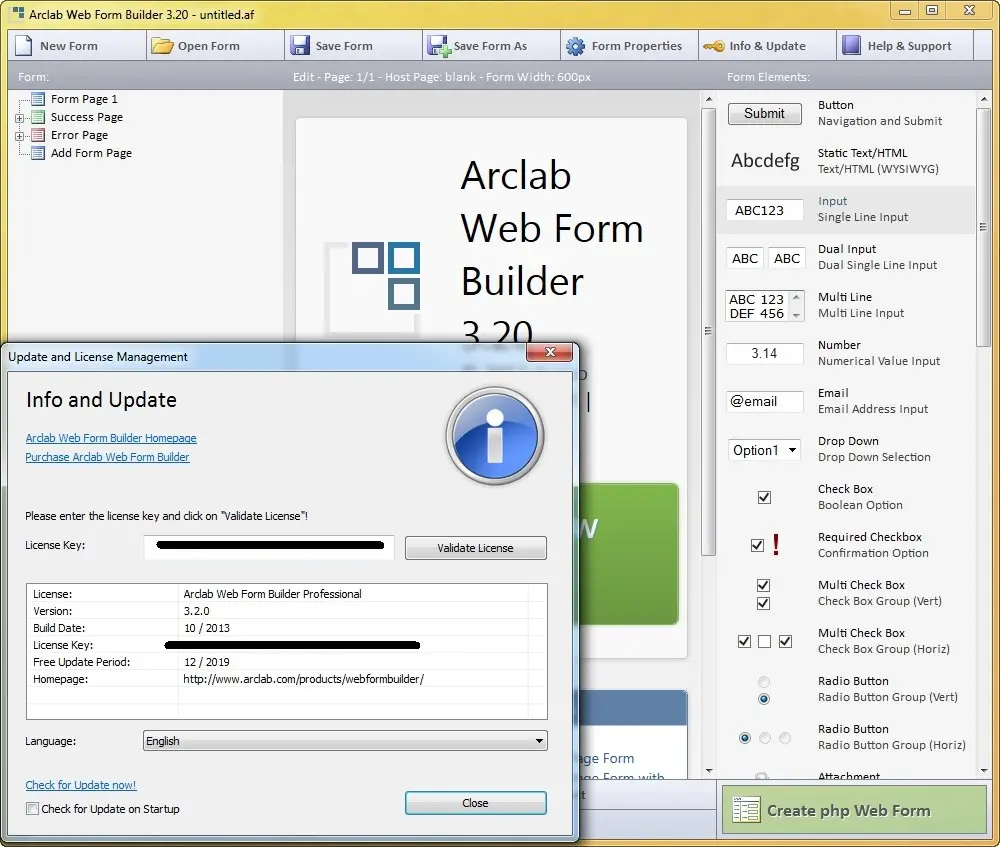Maximize the Arclab Web Form Builder window
The image size is (1000, 847).
click(x=932, y=11)
